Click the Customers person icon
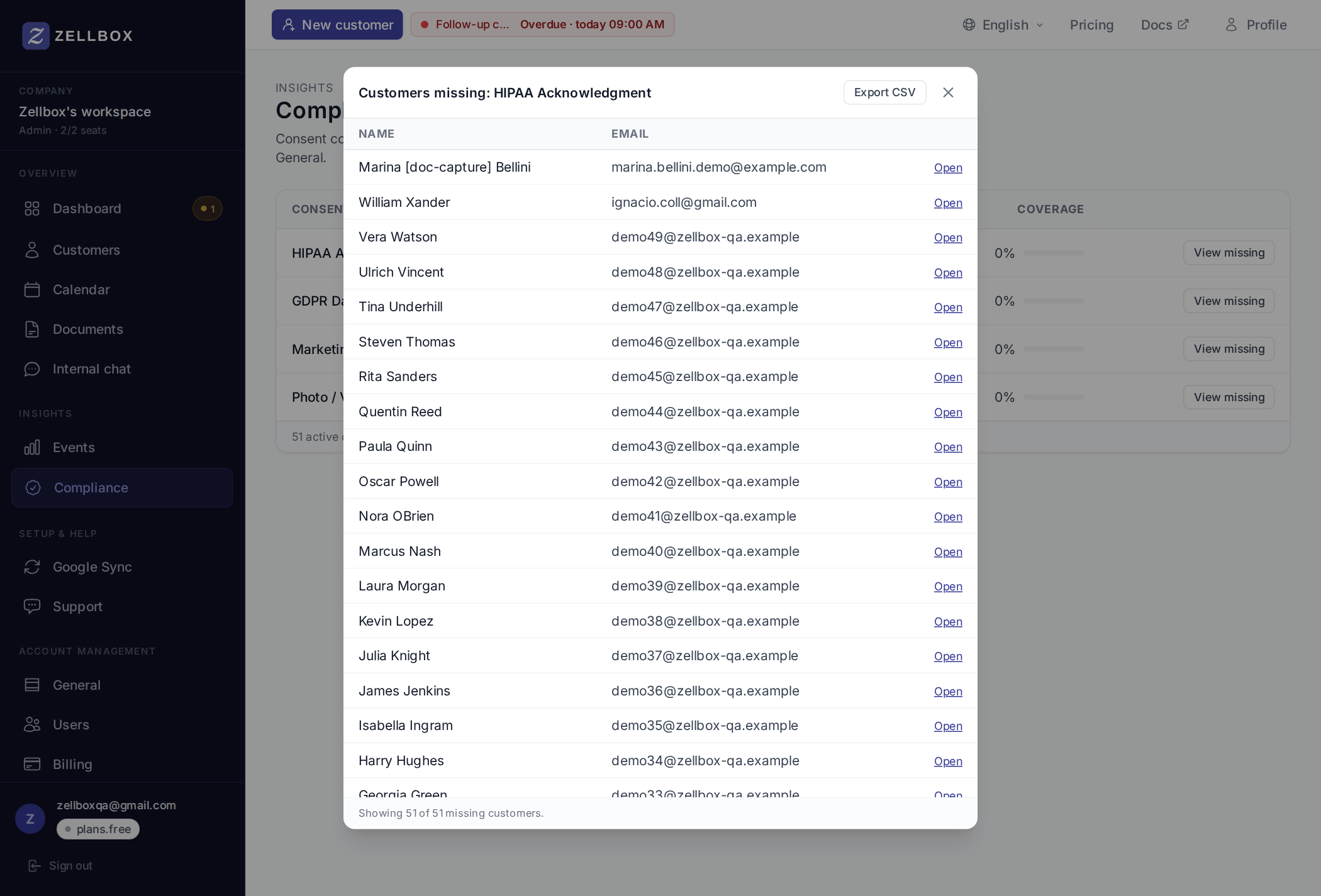Image resolution: width=1321 pixels, height=896 pixels. 32,250
